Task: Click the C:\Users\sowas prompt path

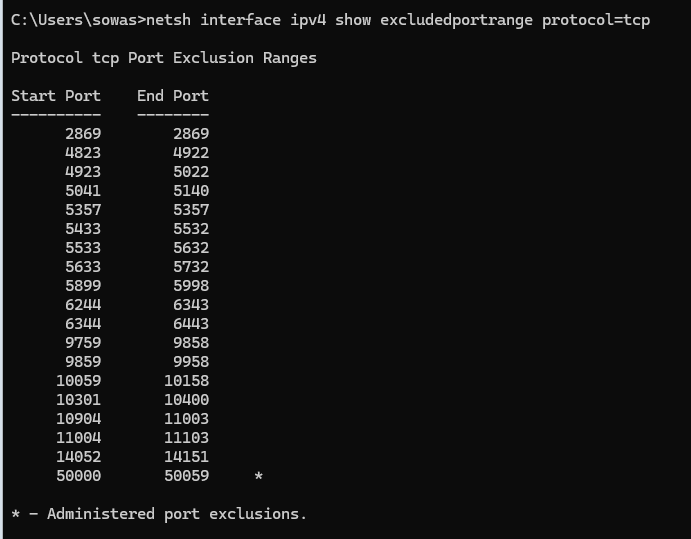Action: click(73, 20)
